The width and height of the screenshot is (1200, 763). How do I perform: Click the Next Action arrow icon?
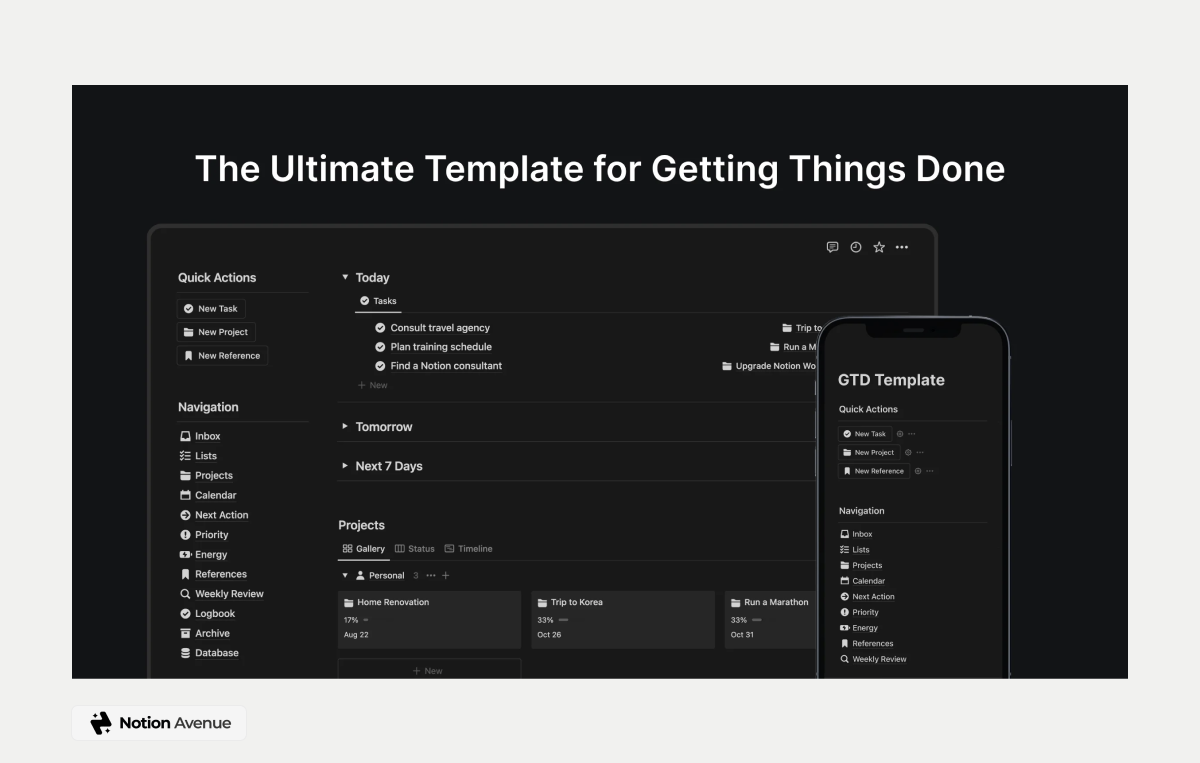[185, 514]
